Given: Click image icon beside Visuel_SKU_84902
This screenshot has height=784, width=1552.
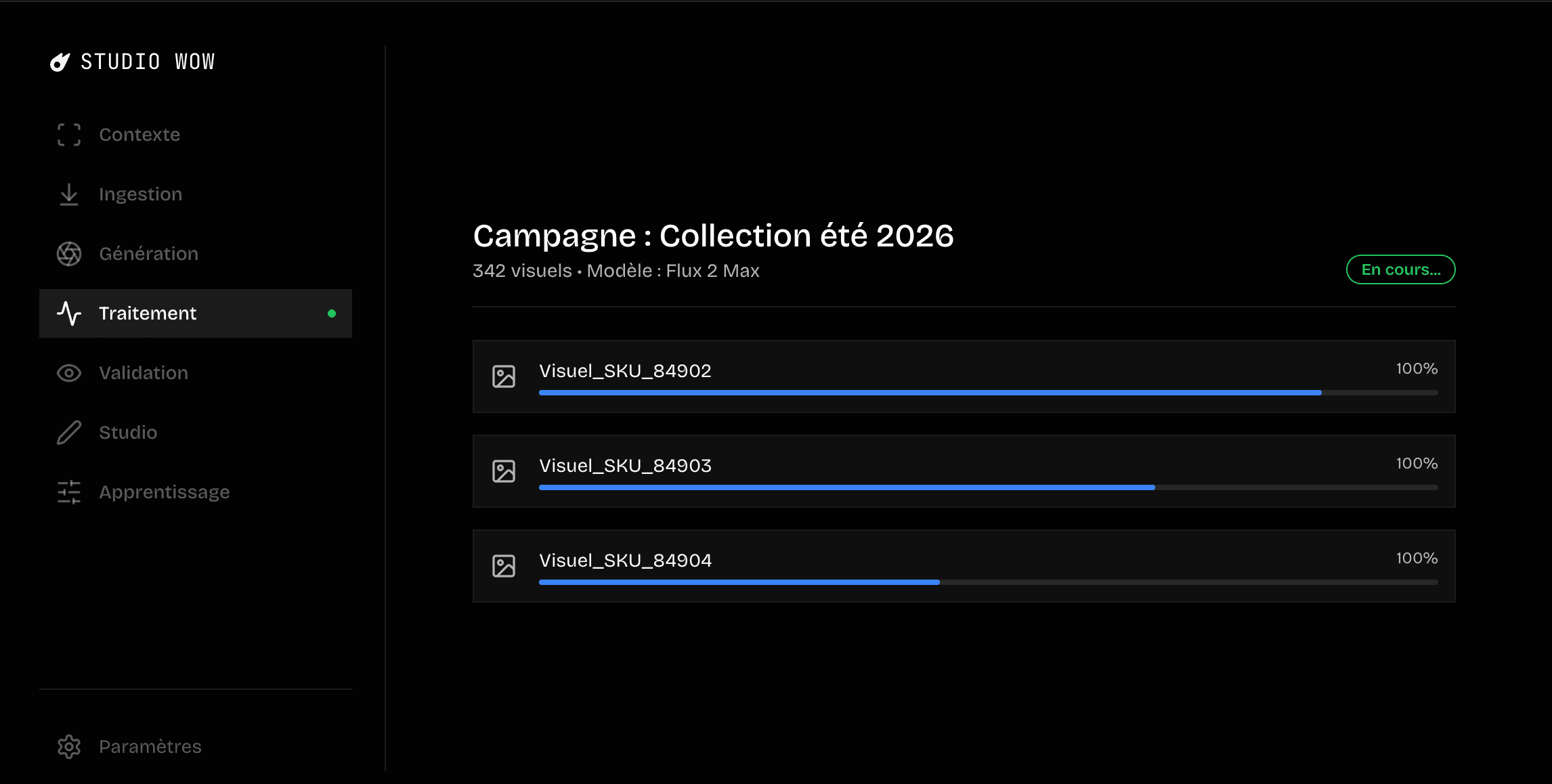Looking at the screenshot, I should 504,376.
